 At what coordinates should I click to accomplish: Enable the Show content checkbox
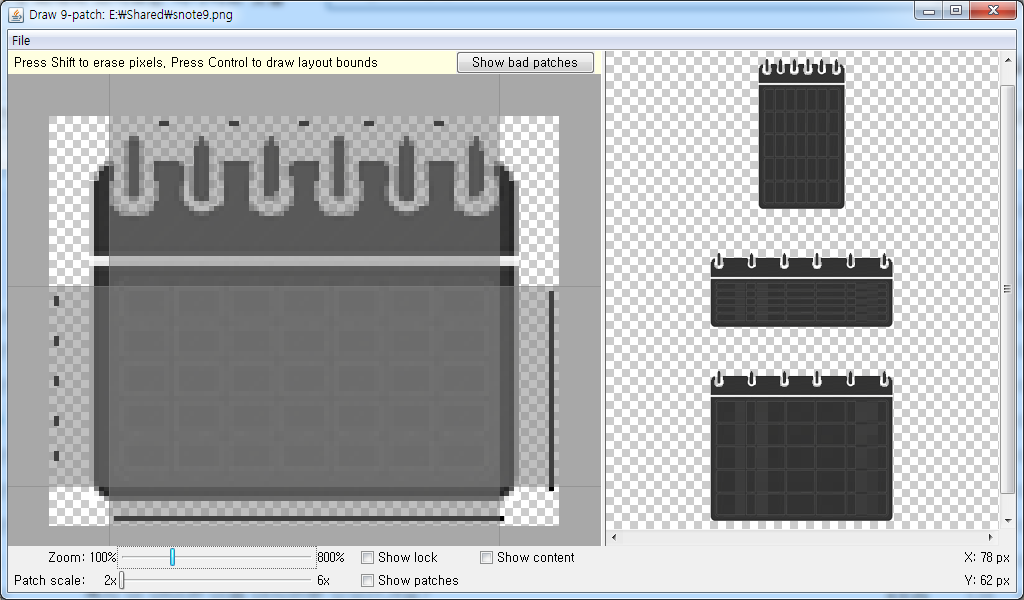tap(487, 557)
